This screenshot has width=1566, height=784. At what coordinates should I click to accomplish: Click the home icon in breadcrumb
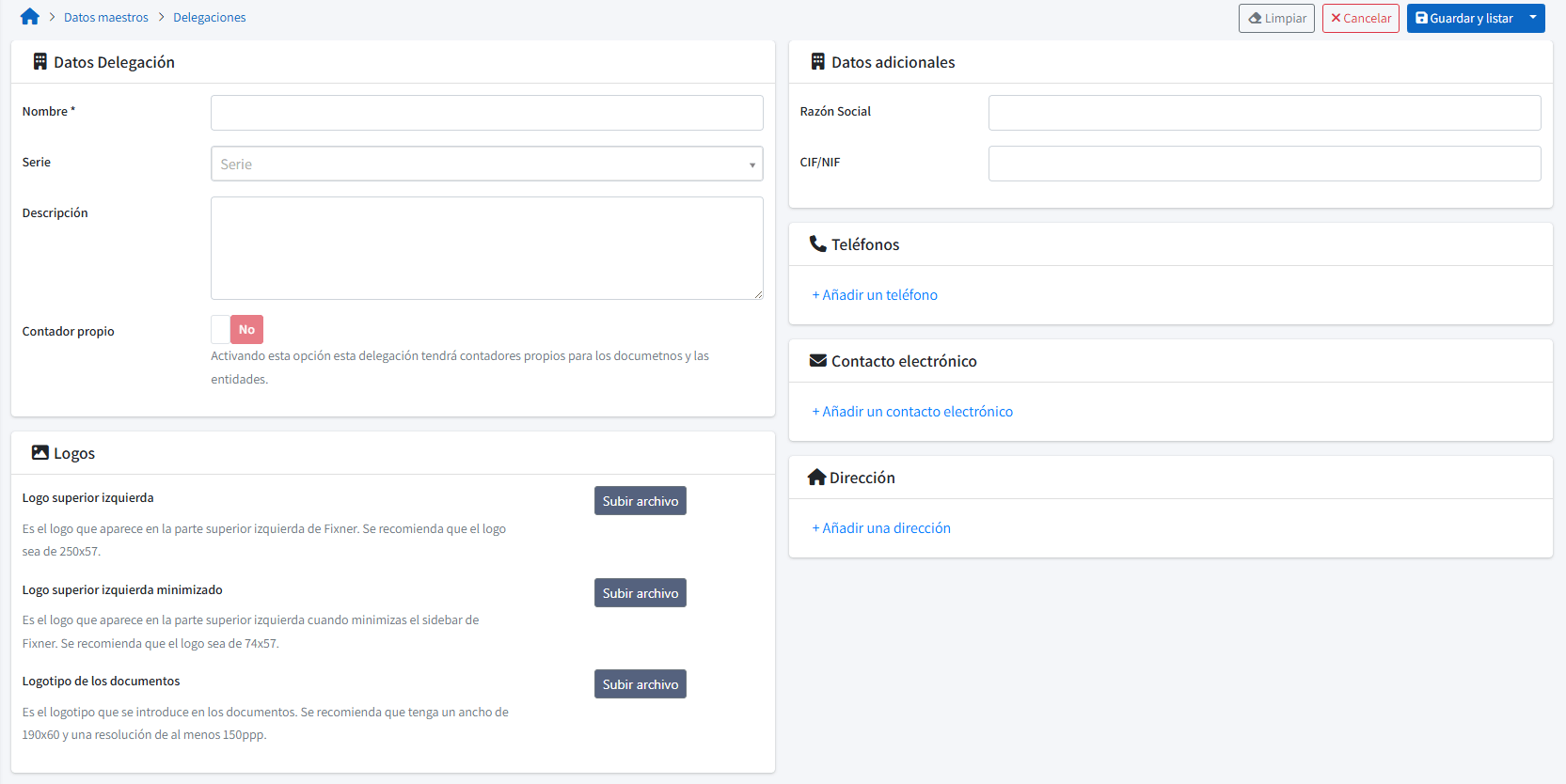(29, 17)
